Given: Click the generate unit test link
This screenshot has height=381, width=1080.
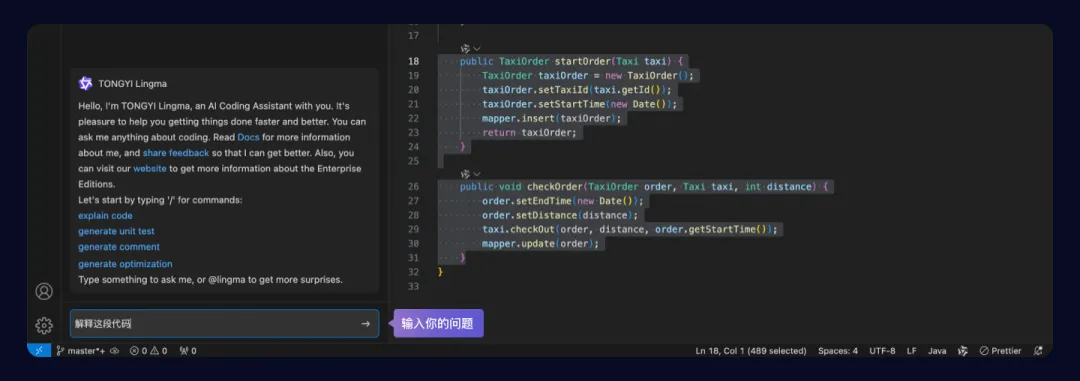Looking at the screenshot, I should 116,231.
